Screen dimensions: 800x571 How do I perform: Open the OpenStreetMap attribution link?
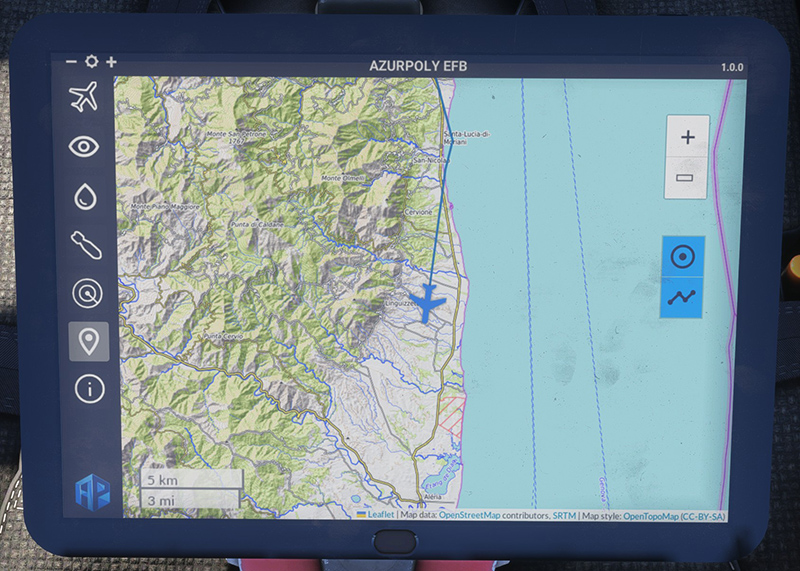coord(469,515)
